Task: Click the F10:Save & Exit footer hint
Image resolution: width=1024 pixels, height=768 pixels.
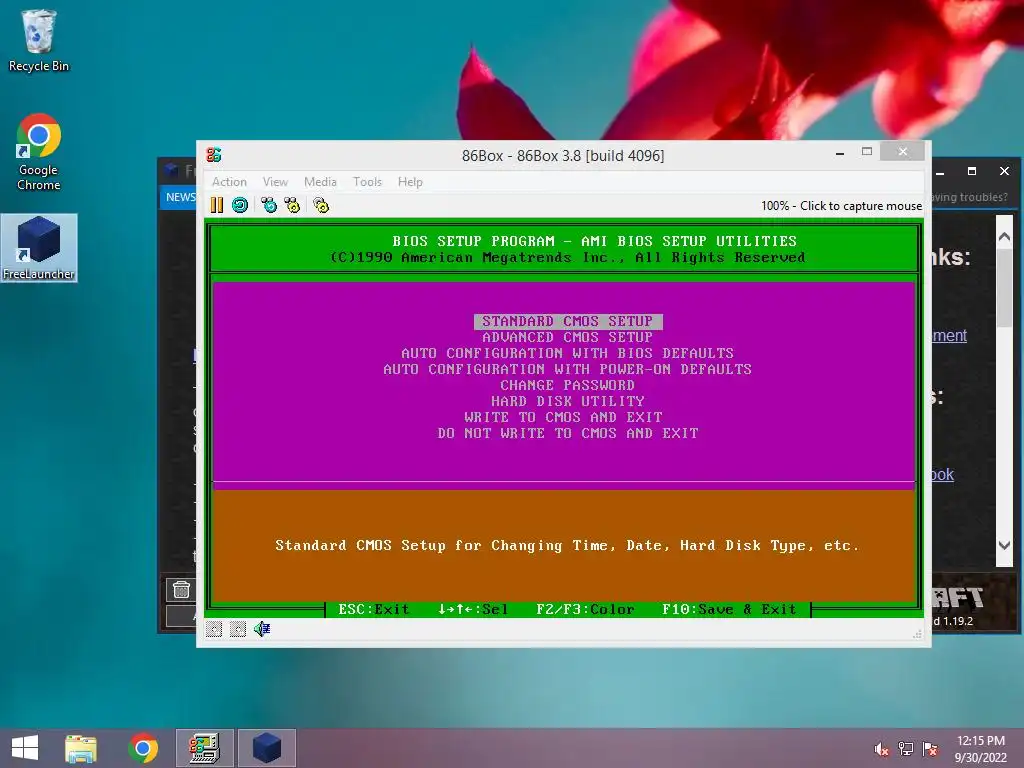Action: click(x=729, y=609)
